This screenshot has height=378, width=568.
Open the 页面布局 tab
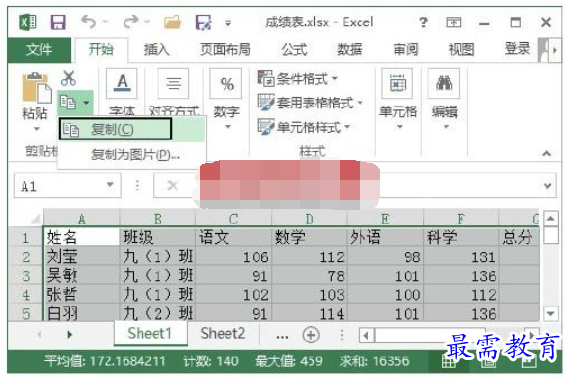point(225,49)
